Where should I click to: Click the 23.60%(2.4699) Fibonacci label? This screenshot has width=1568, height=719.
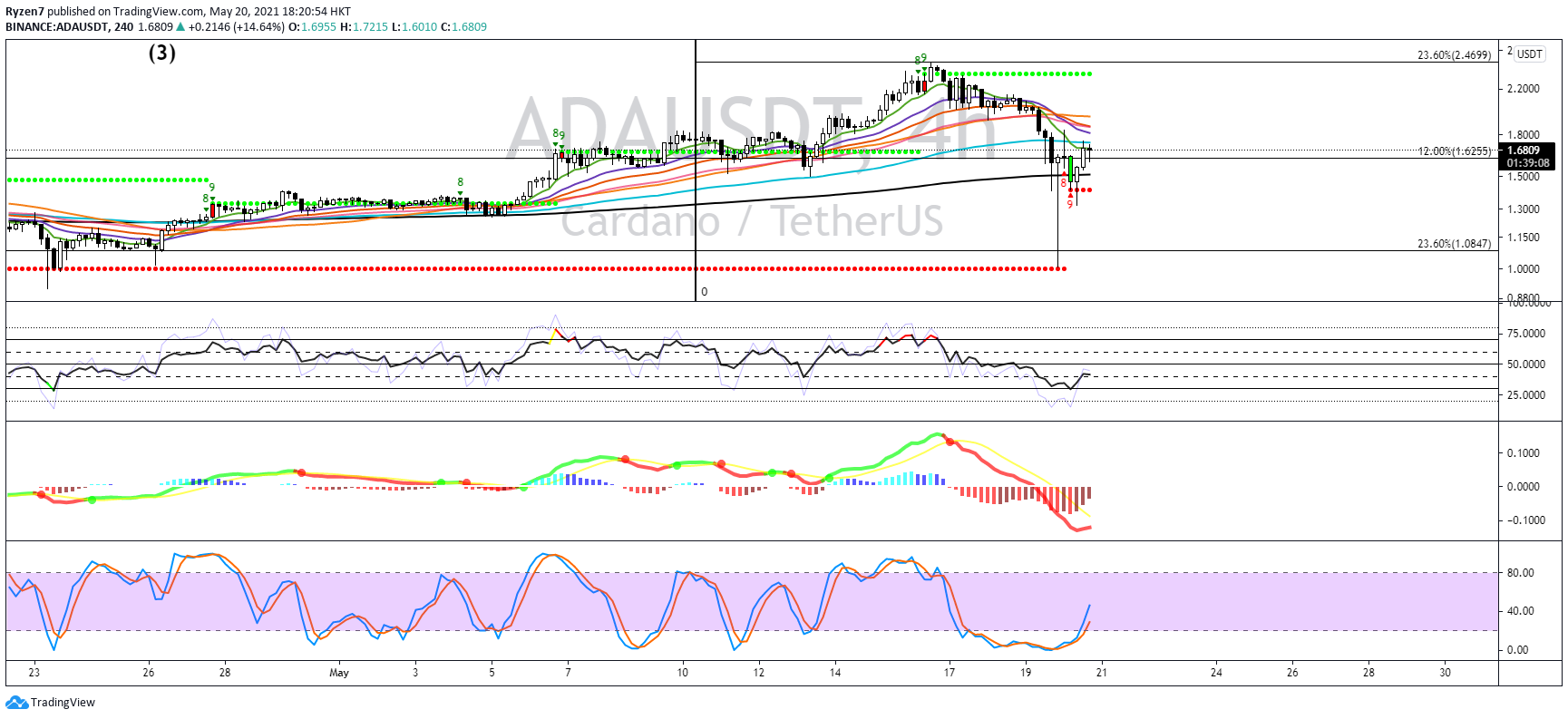[x=1454, y=55]
